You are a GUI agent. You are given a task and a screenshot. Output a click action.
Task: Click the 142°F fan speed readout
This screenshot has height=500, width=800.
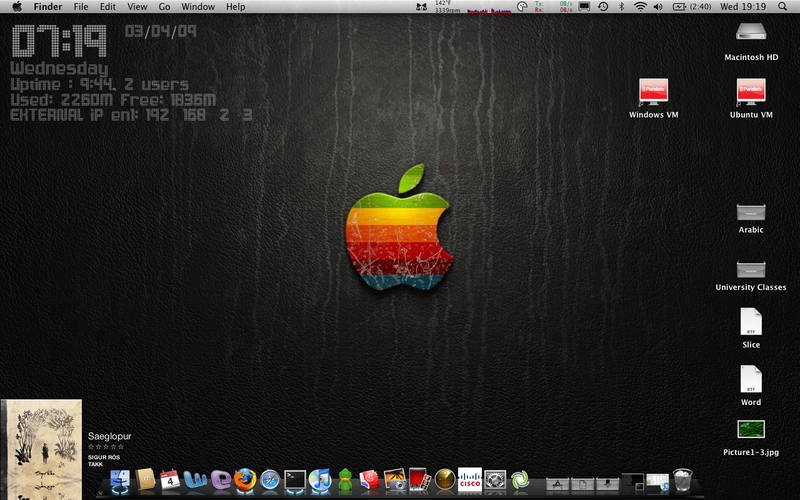[447, 7]
